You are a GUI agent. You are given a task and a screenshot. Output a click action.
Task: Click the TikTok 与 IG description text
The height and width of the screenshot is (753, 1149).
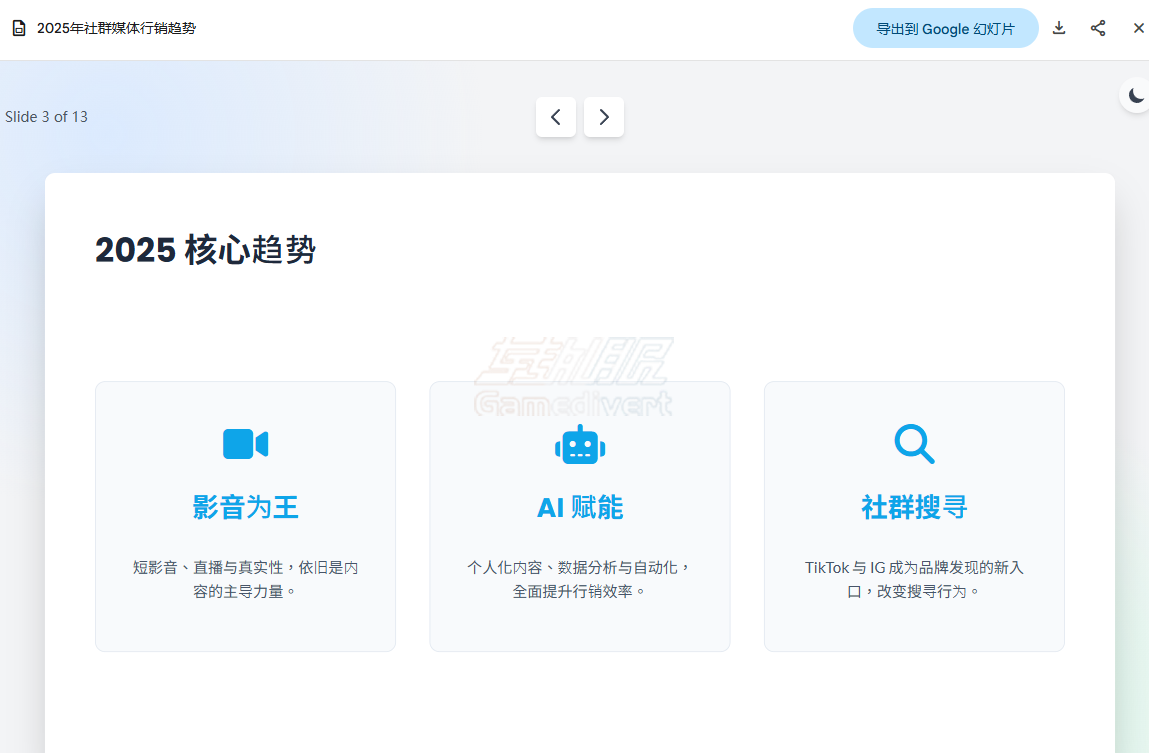[913, 578]
